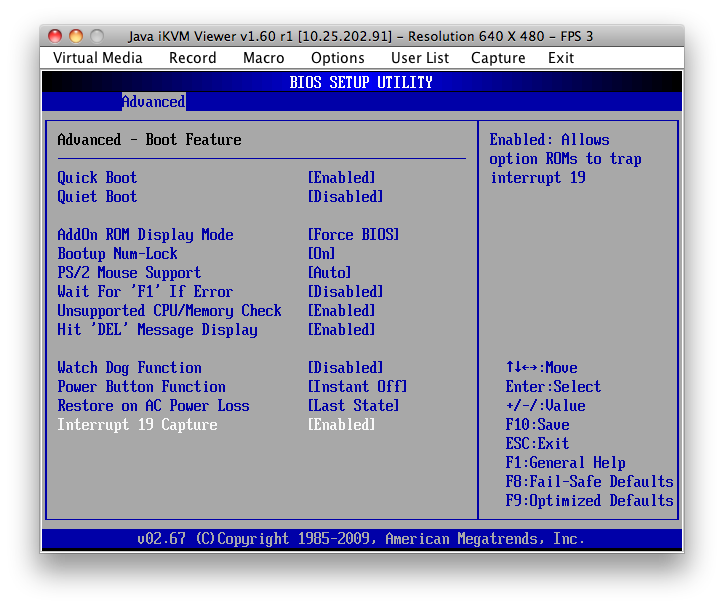
Task: Change the Restore on AC Power Loss value
Action: pyautogui.click(x=353, y=406)
